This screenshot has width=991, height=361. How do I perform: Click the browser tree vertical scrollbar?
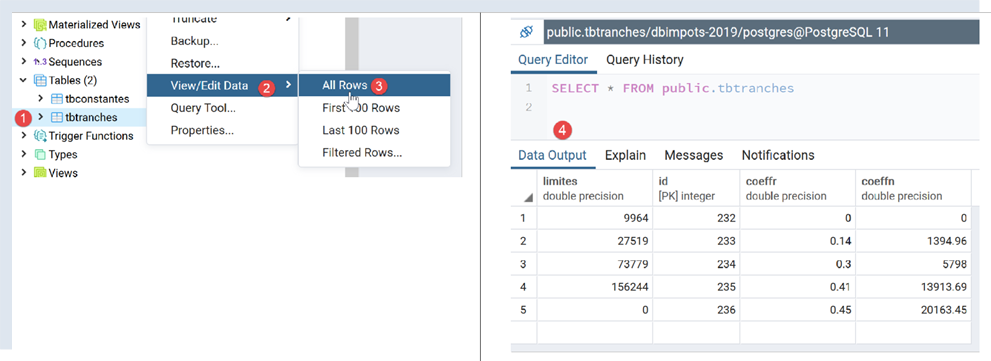tap(351, 98)
